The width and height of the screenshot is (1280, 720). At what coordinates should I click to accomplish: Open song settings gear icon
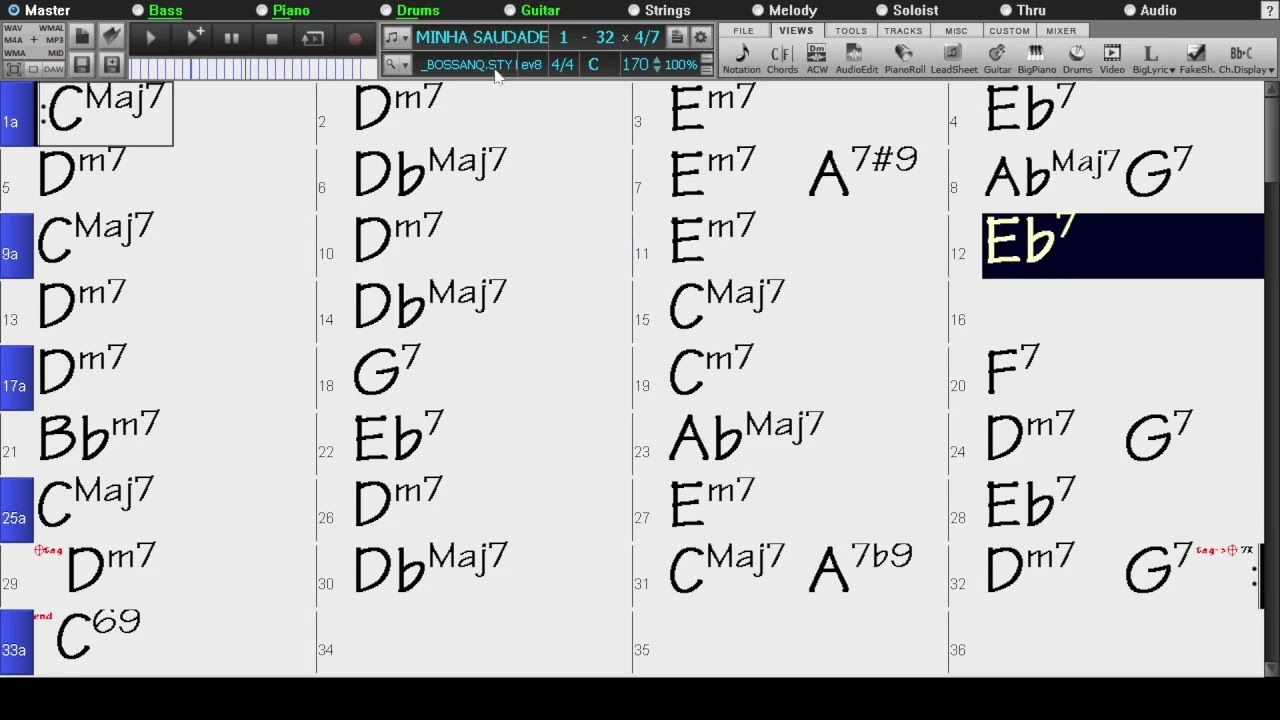pyautogui.click(x=700, y=37)
